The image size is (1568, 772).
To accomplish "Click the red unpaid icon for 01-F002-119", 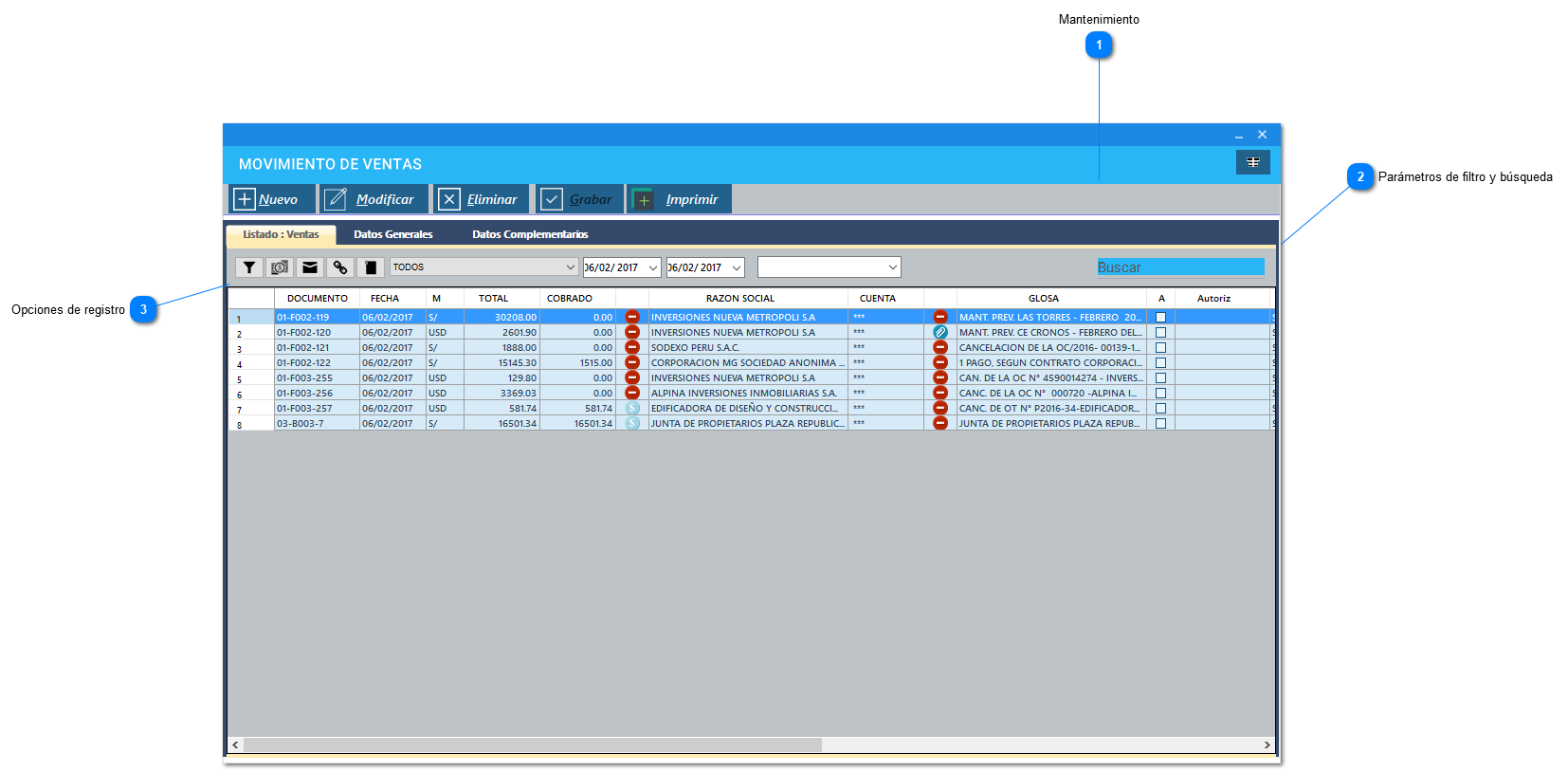I will pyautogui.click(x=632, y=317).
